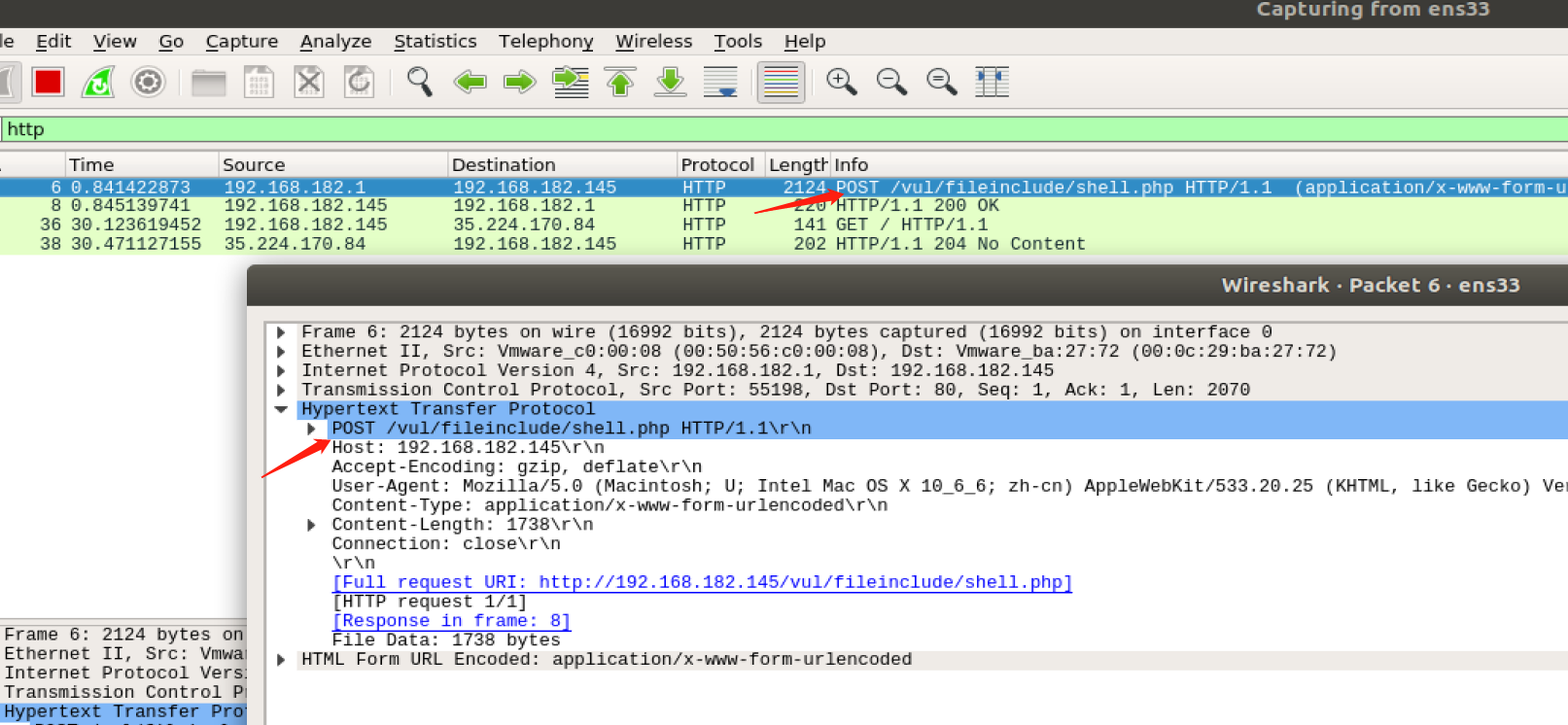1568x725 pixels.
Task: Sort packets by Protocol column header
Action: 720,164
